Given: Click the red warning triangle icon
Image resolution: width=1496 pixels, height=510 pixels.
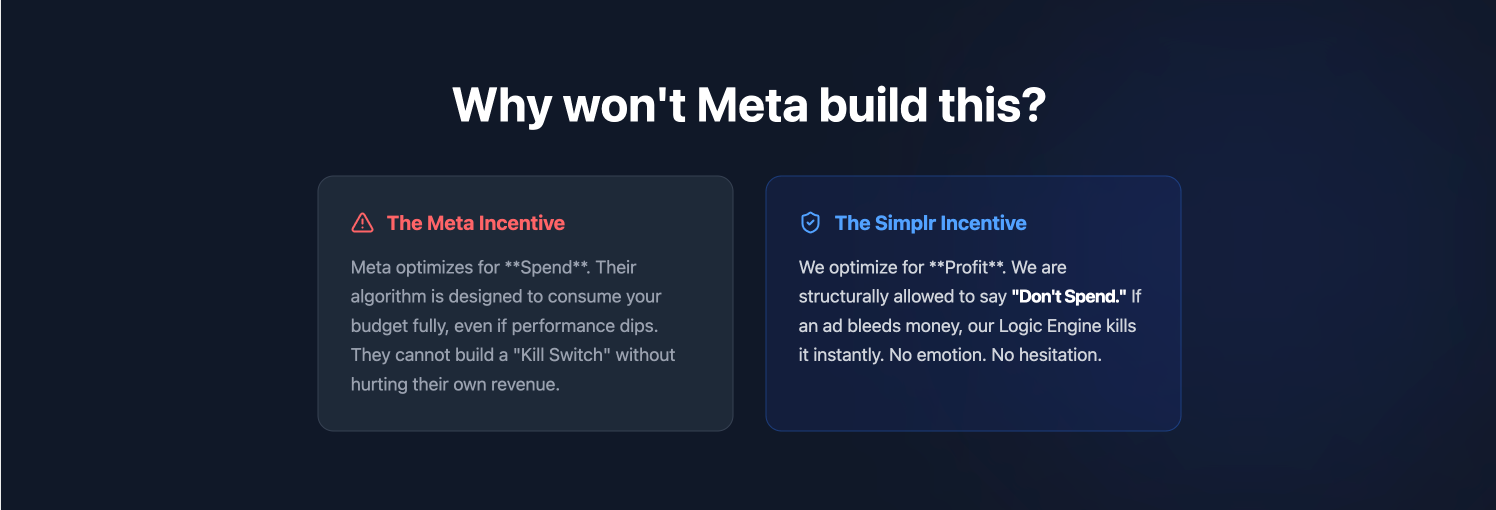Looking at the screenshot, I should [x=362, y=223].
